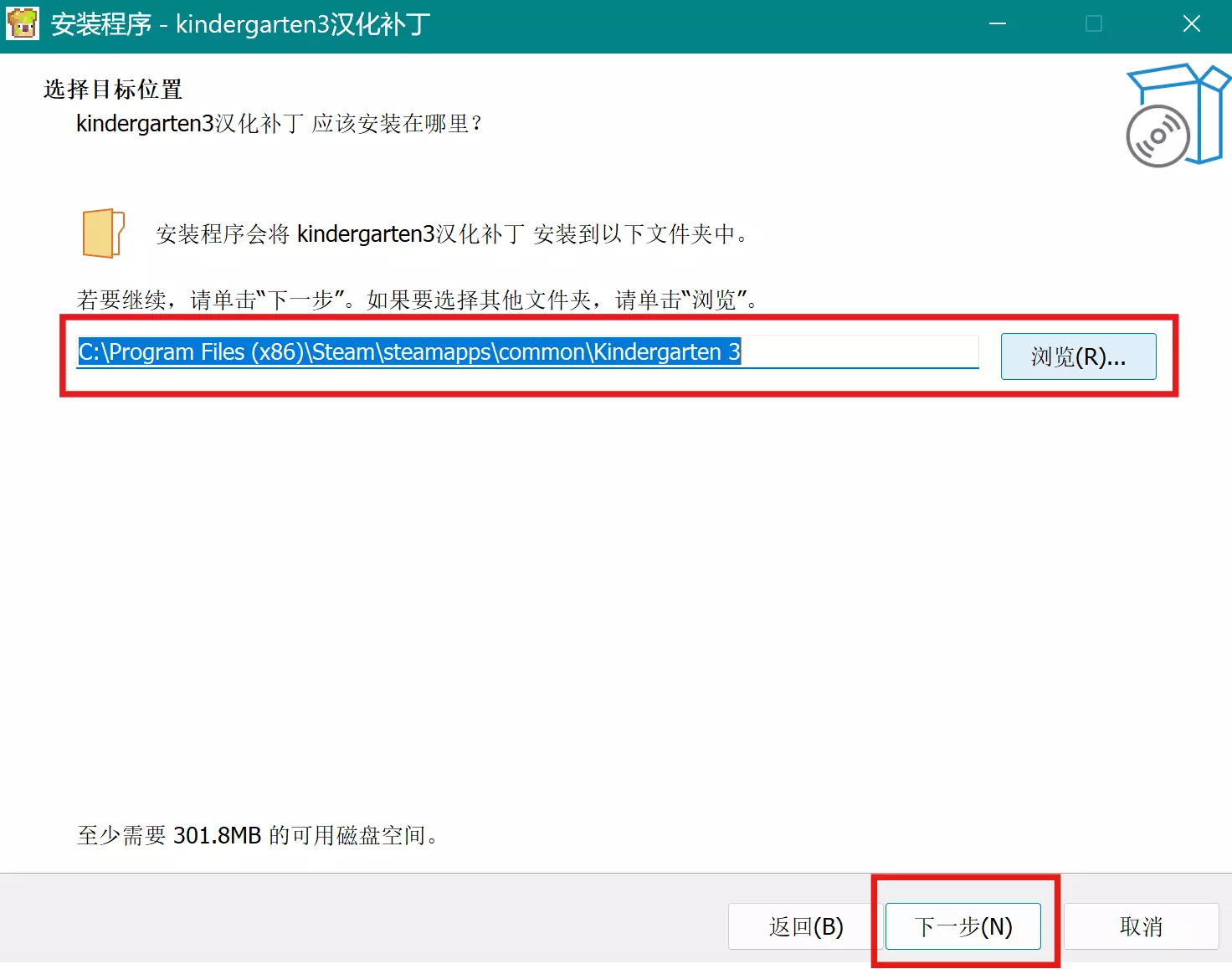This screenshot has height=969, width=1232.
Task: Click the instruction line starting with 若要继续
Action: coord(418,300)
